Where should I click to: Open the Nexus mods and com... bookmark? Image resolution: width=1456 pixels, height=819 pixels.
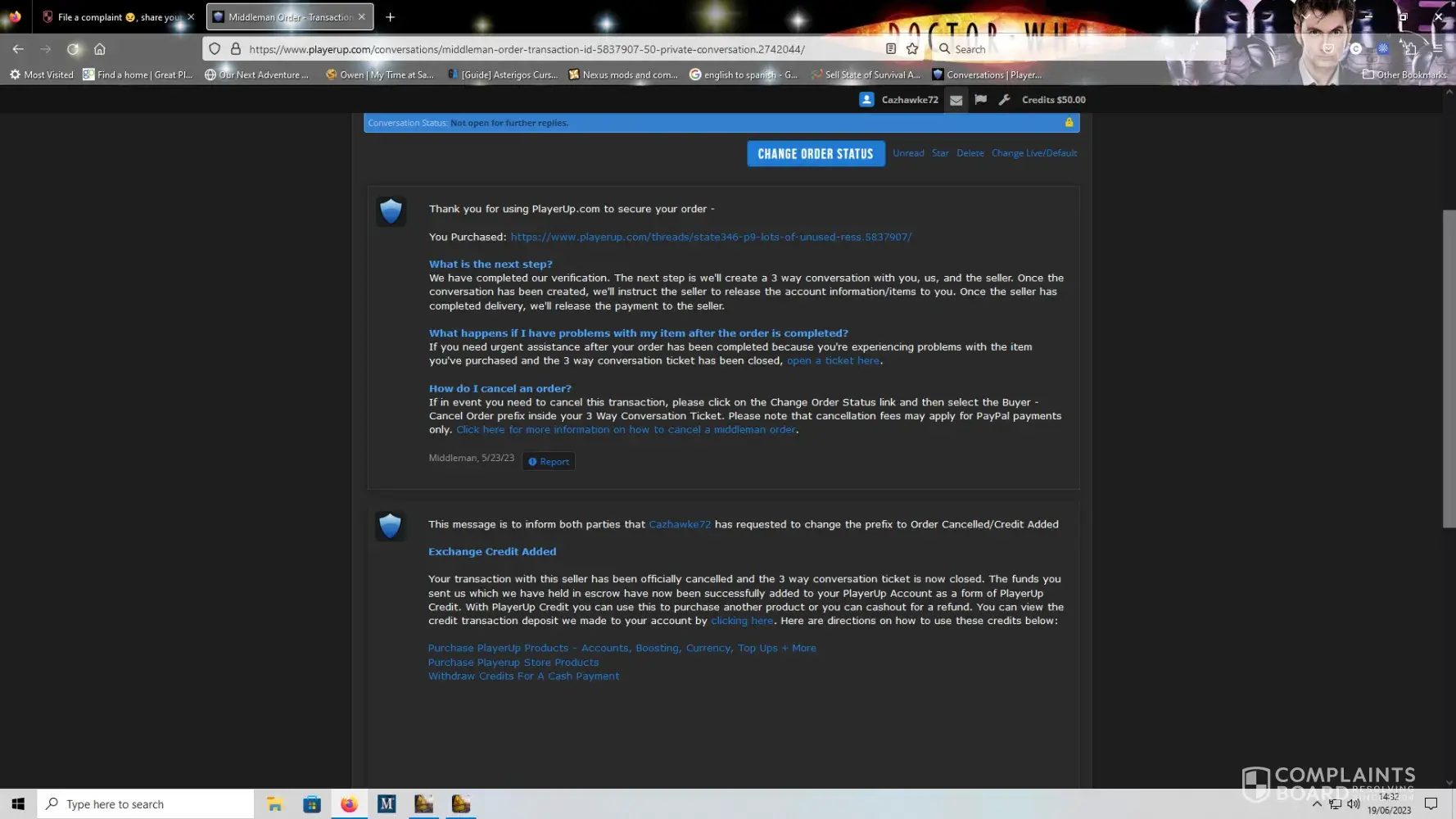623,75
